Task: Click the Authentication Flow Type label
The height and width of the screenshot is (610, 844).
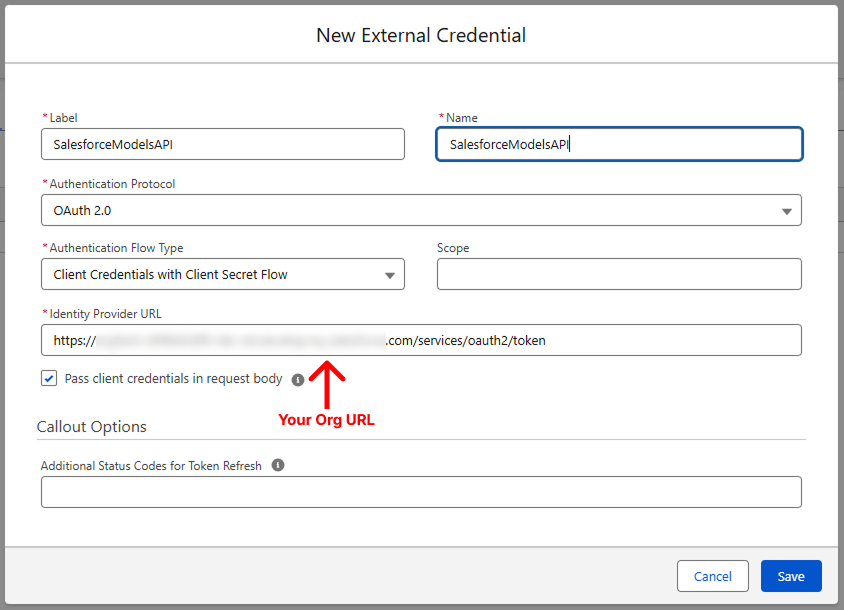Action: pos(116,248)
